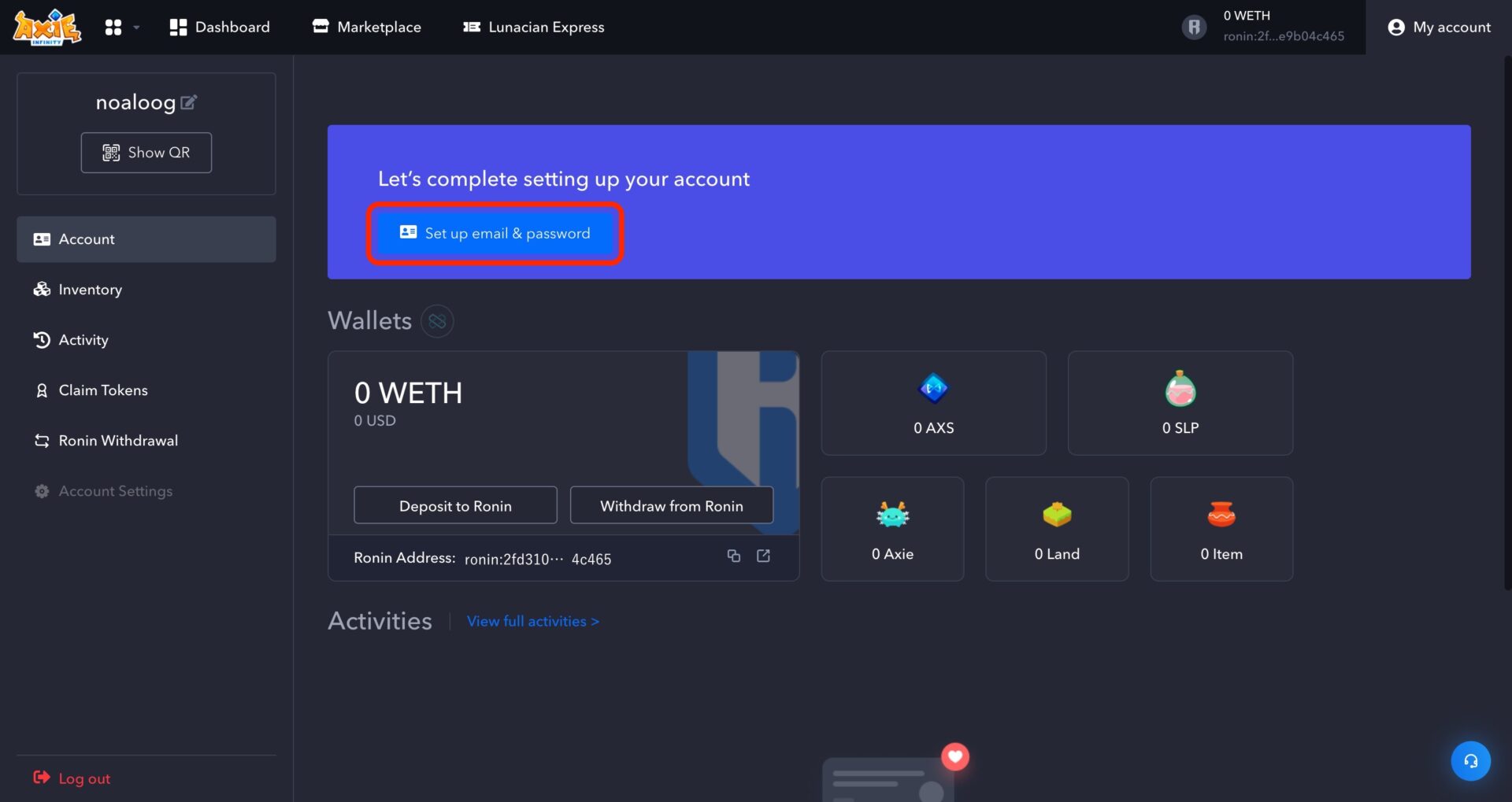Select the SLP potion card
This screenshot has width=1512, height=802.
pyautogui.click(x=1180, y=403)
